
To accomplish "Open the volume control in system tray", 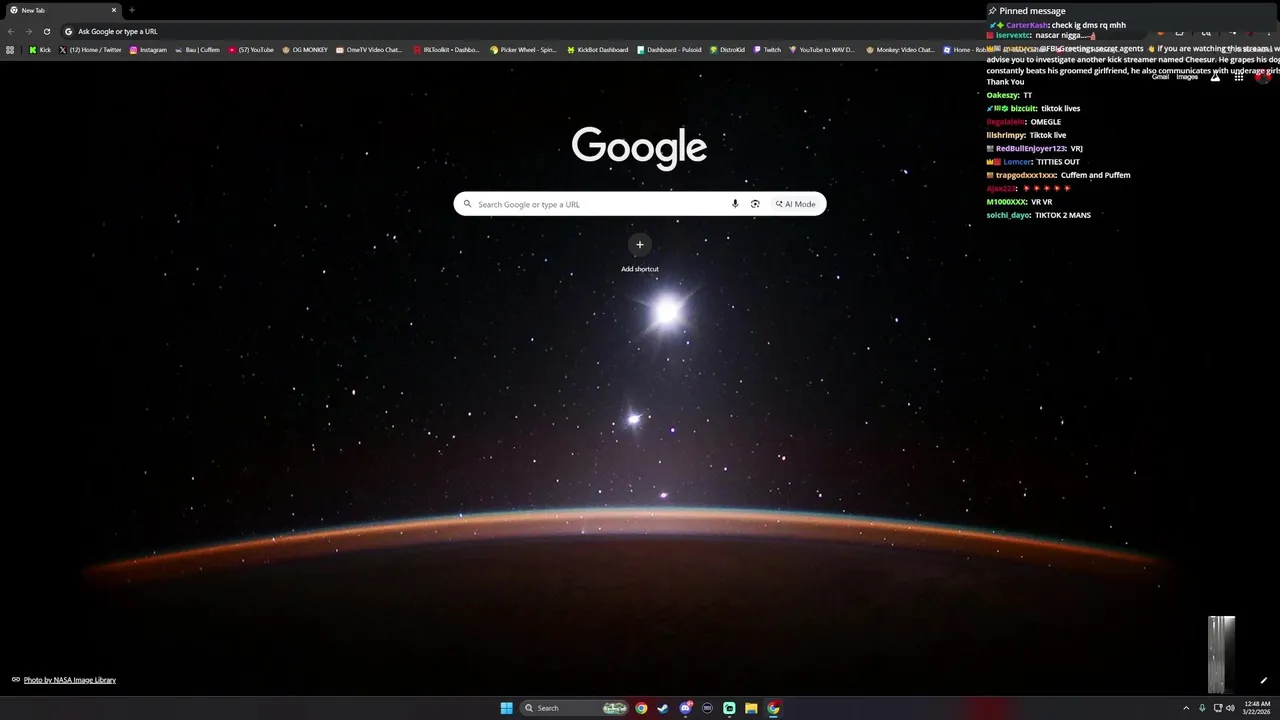I will pyautogui.click(x=1230, y=708).
